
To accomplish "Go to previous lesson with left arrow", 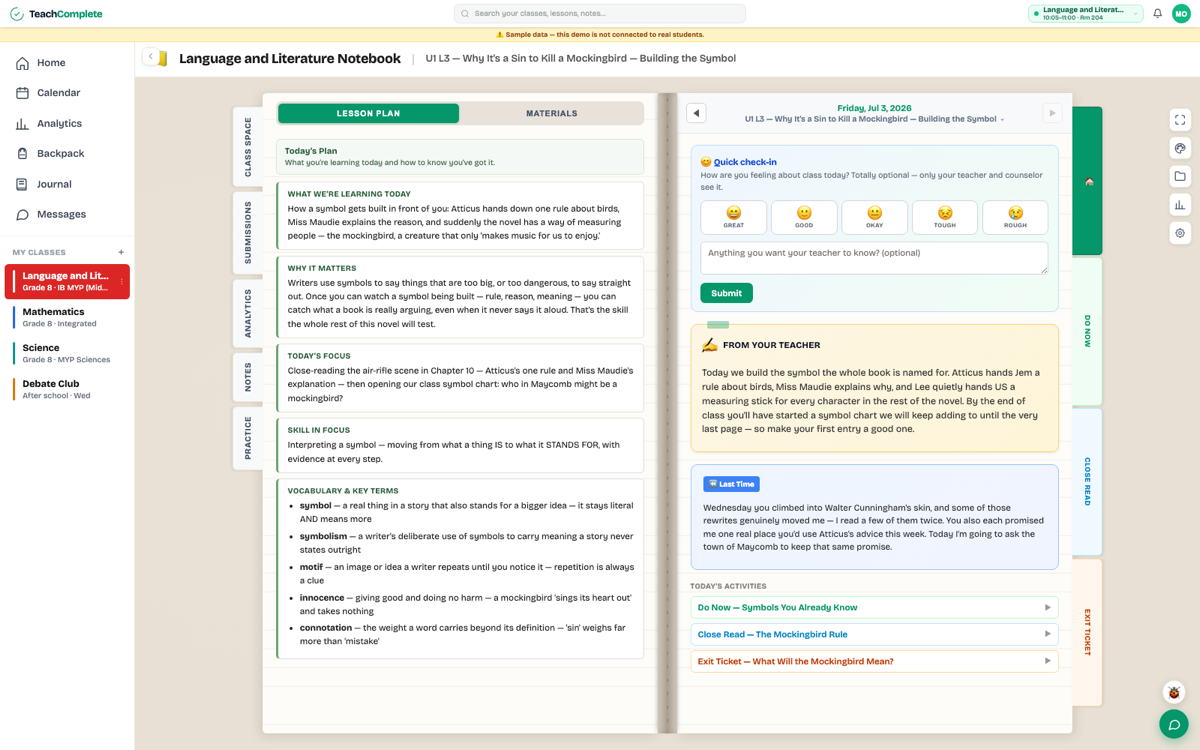I will tap(696, 113).
